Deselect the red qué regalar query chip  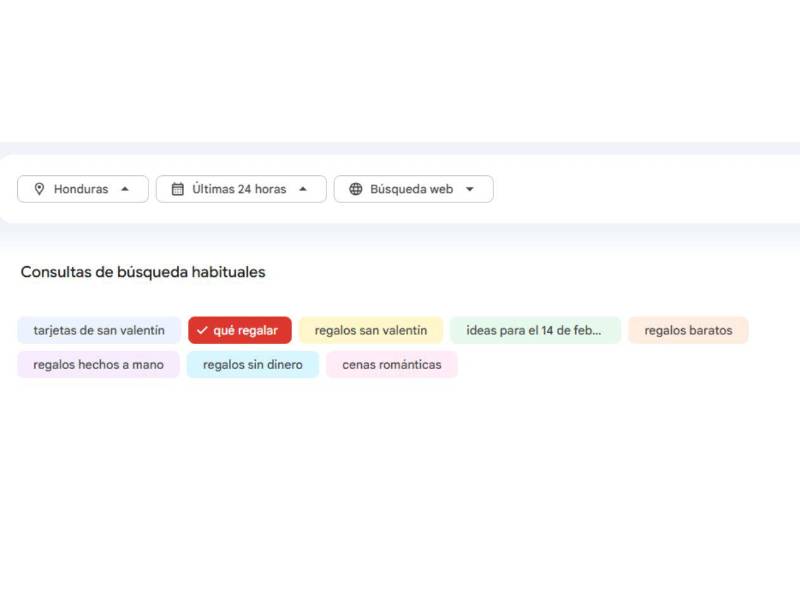239,329
